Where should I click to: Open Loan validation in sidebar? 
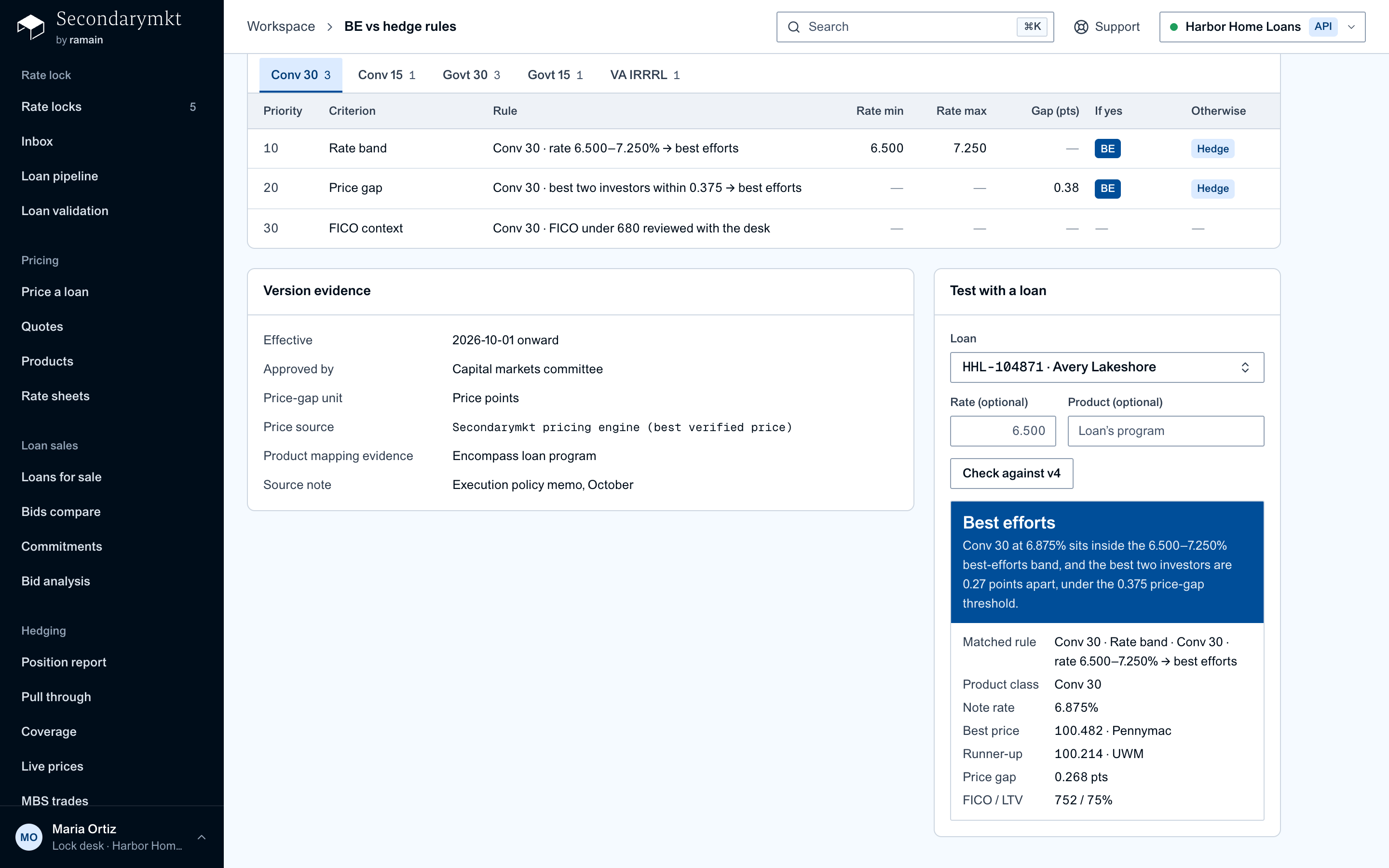[111, 211]
